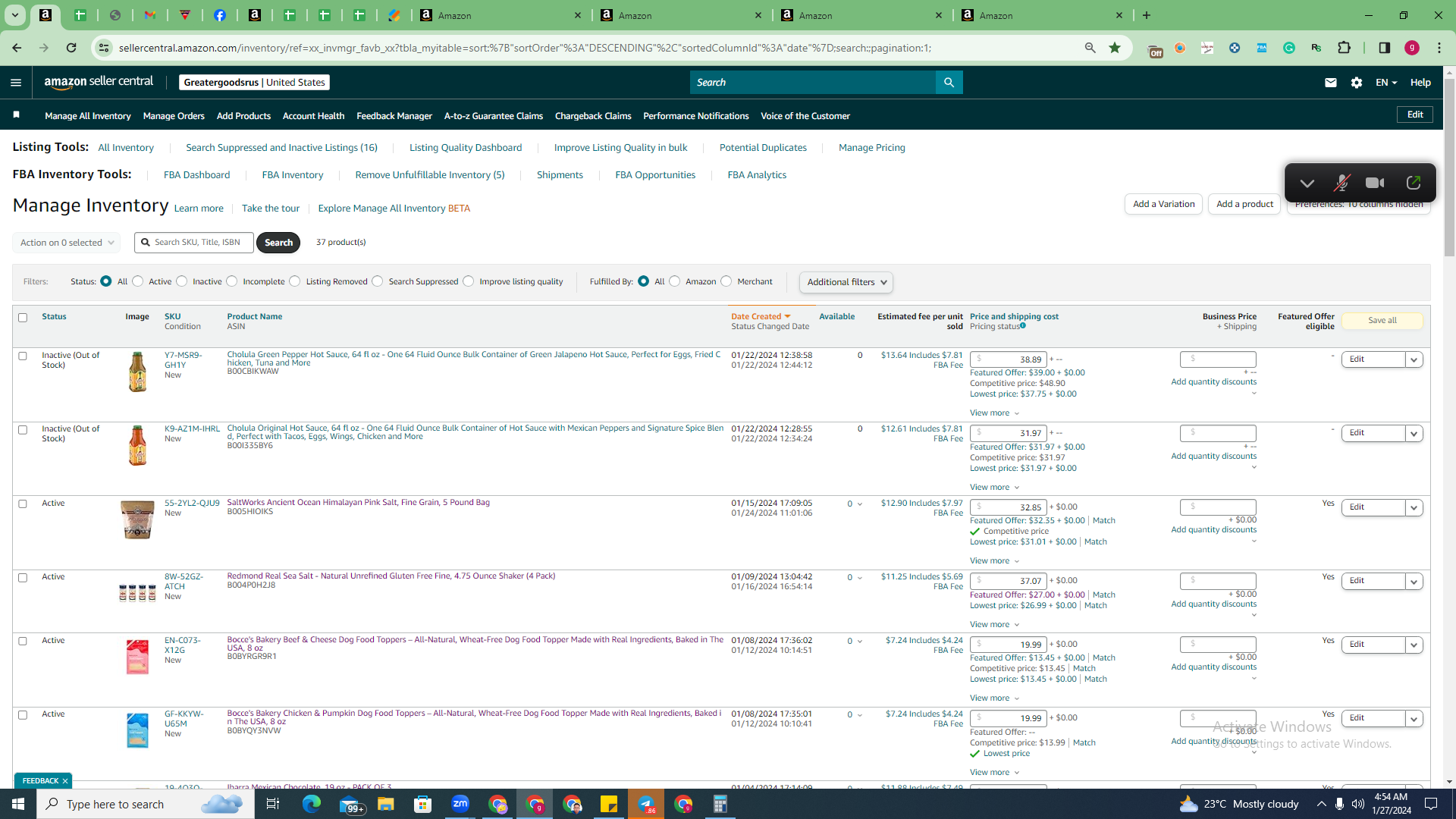Viewport: 1456px width, 819px height.
Task: Edit the 38.89 price field for Cholula Green Pepper
Action: [x=1009, y=359]
